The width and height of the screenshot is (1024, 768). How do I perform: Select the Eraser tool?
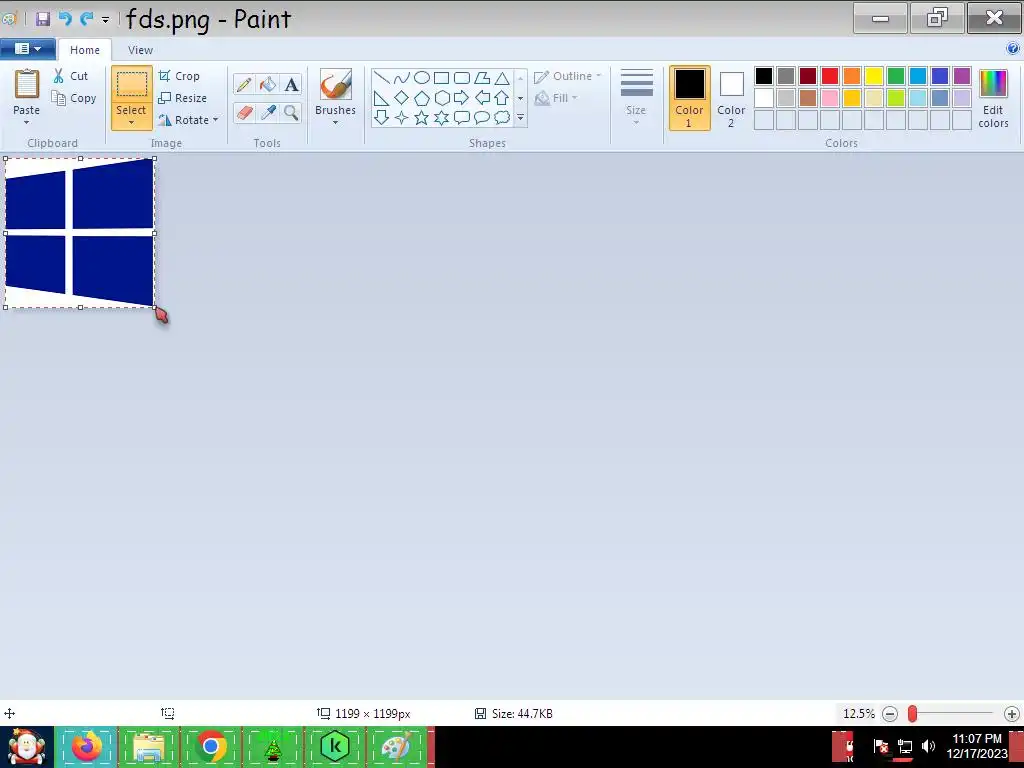coord(244,112)
